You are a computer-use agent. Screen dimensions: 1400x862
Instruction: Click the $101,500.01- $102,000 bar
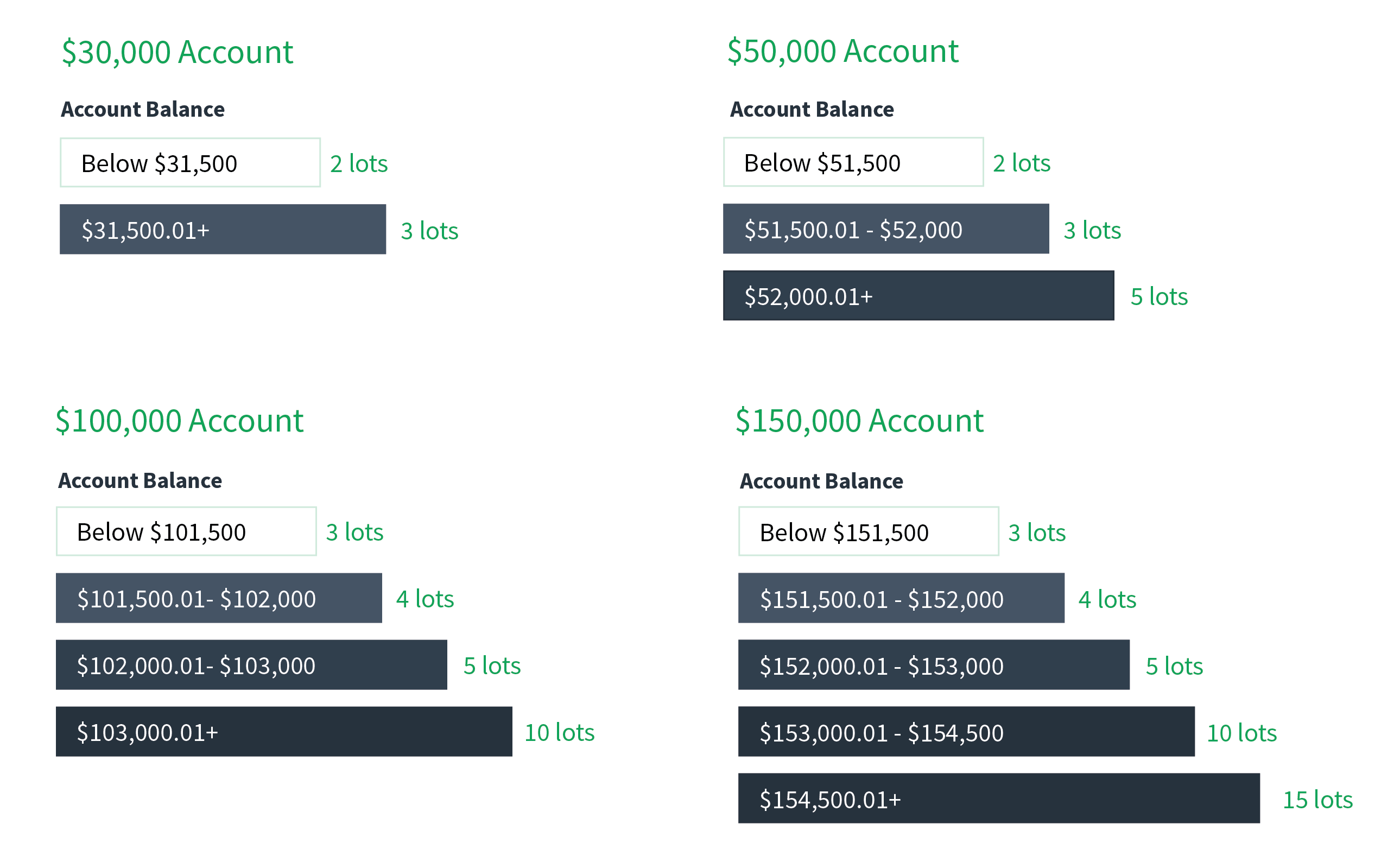coord(219,599)
